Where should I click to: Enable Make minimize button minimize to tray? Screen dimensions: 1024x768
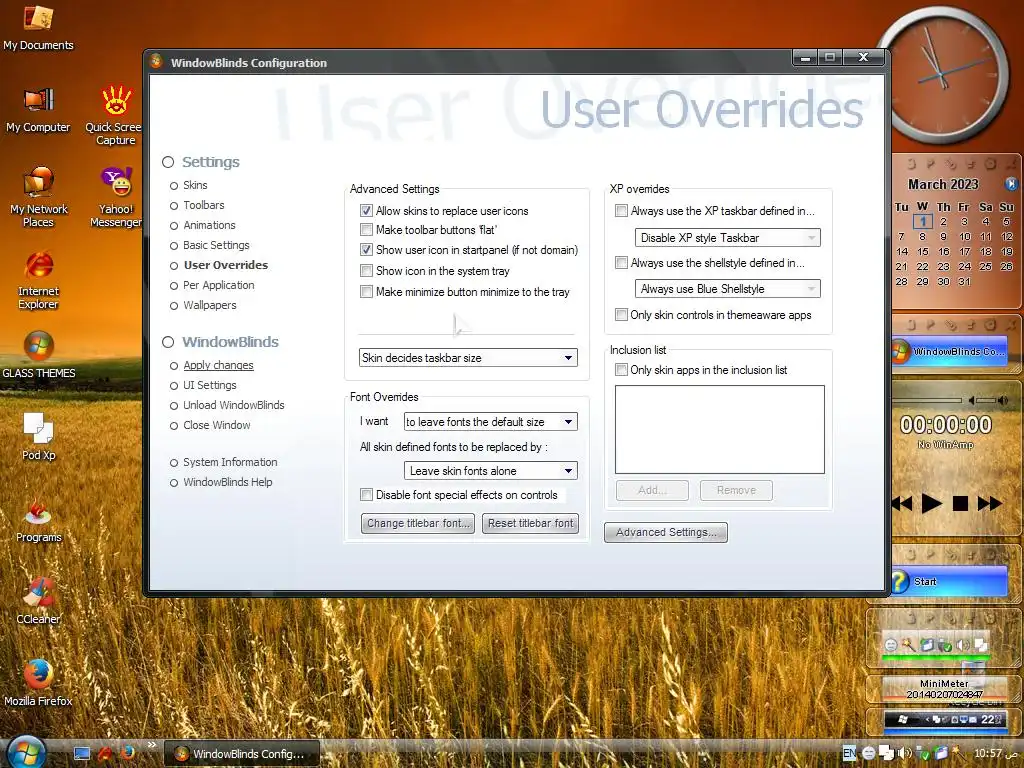coord(366,291)
